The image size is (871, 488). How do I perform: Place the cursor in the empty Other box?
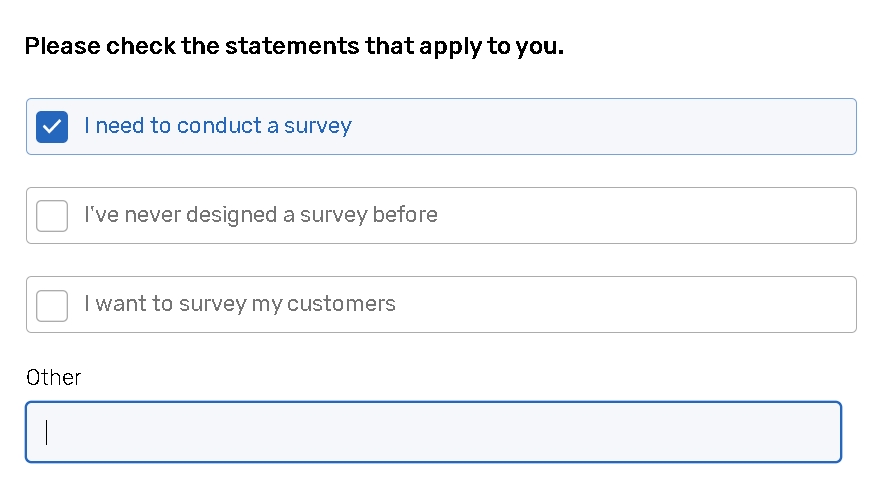pyautogui.click(x=433, y=432)
